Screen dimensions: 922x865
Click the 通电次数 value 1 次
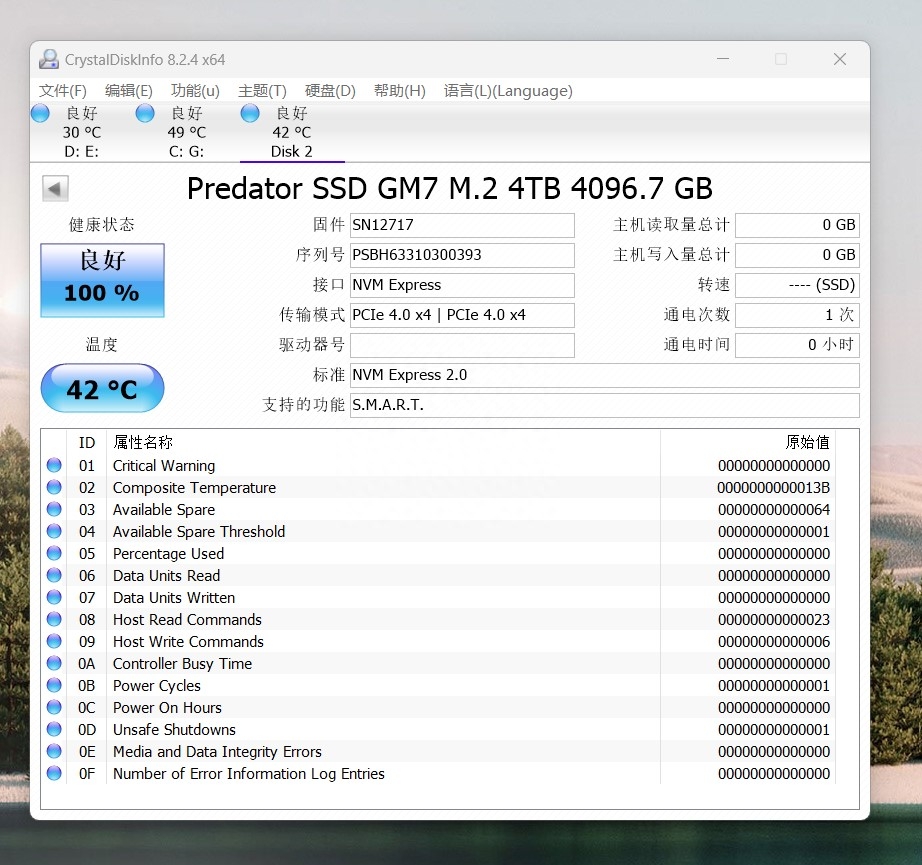(x=797, y=315)
